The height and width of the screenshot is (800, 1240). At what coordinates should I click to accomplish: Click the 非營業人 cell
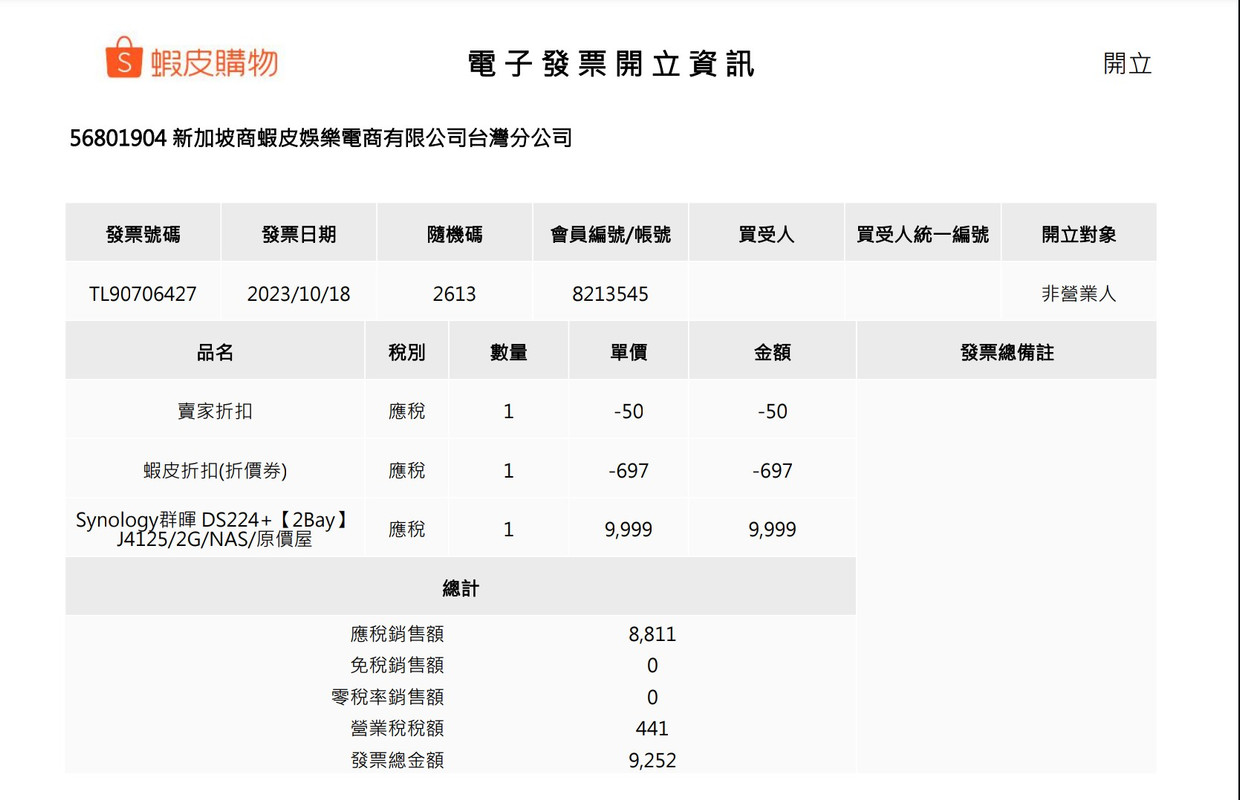[1079, 294]
